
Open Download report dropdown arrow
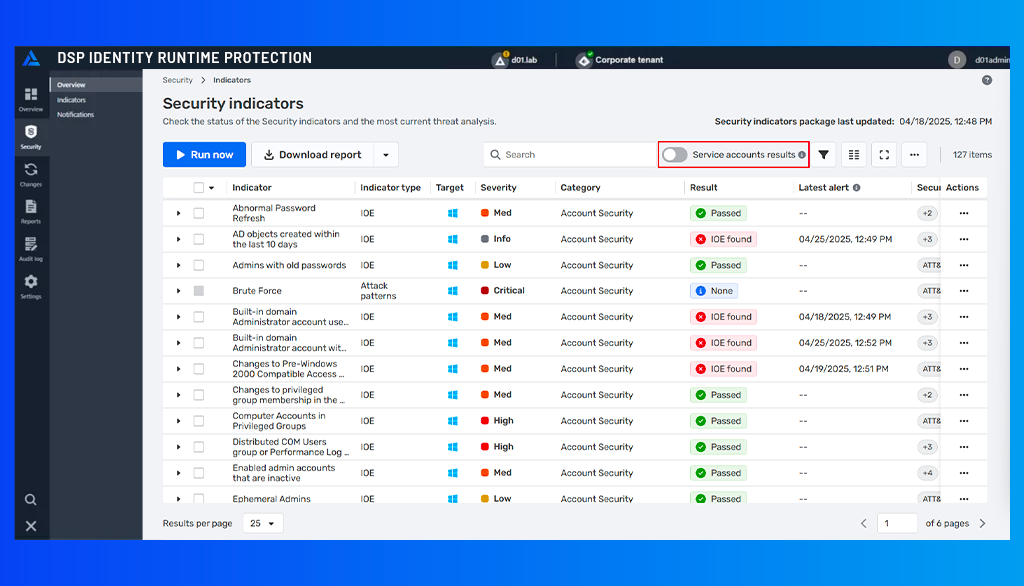[x=386, y=155]
